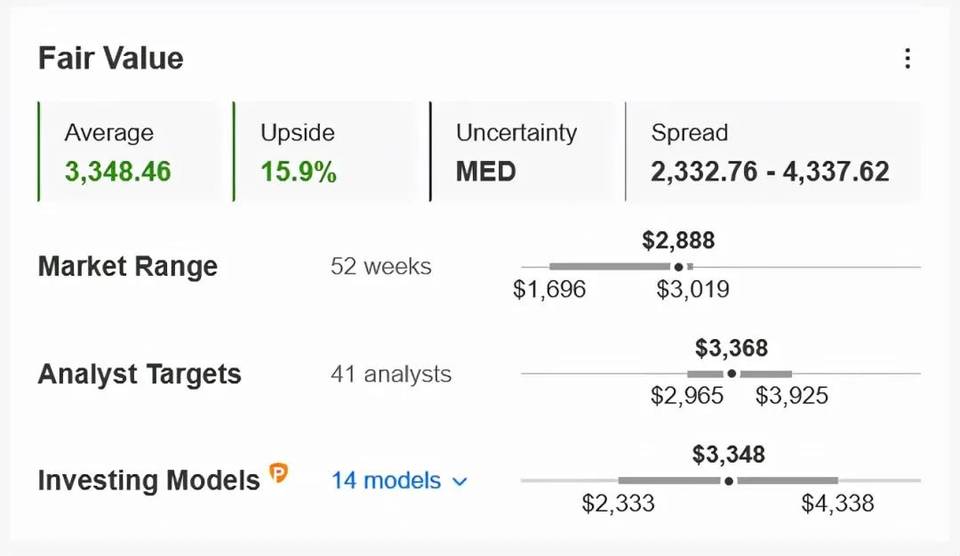Image resolution: width=960 pixels, height=556 pixels.
Task: Click the Fair Value heading
Action: coord(111,59)
